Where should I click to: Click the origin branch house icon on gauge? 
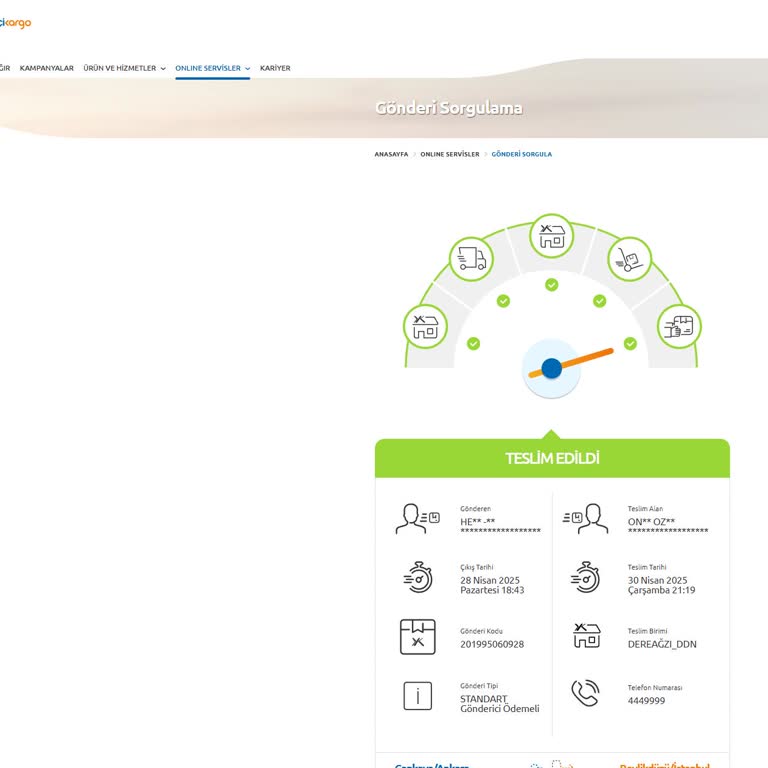[425, 327]
